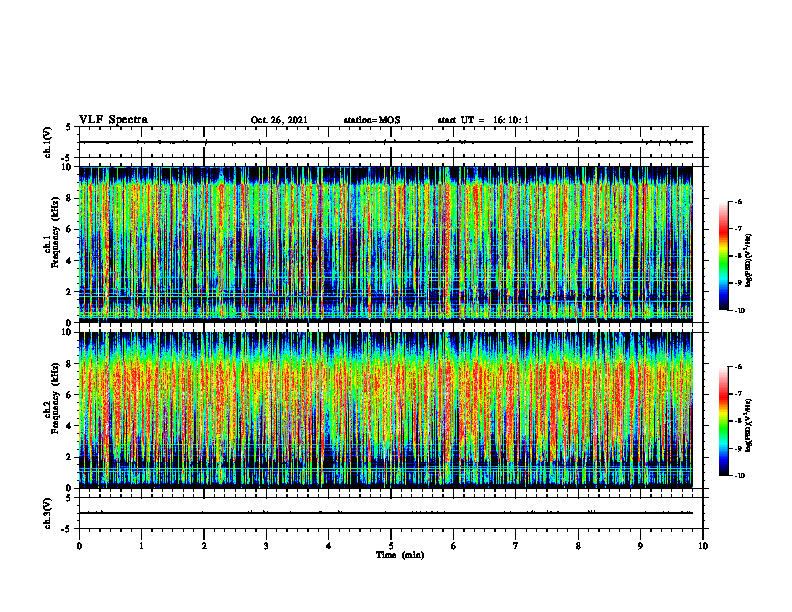Image resolution: width=792 pixels, height=612 pixels.
Task: Click the "ch.3(V)" waveform axis label
Action: (x=48, y=513)
